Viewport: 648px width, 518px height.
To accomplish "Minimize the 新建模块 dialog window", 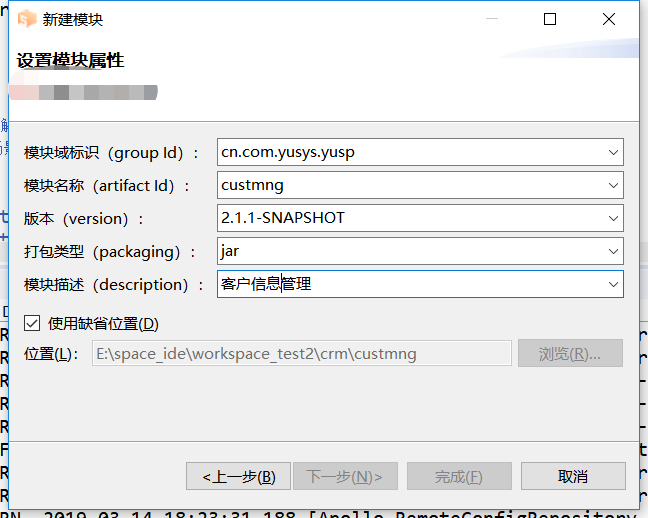I will (490, 19).
